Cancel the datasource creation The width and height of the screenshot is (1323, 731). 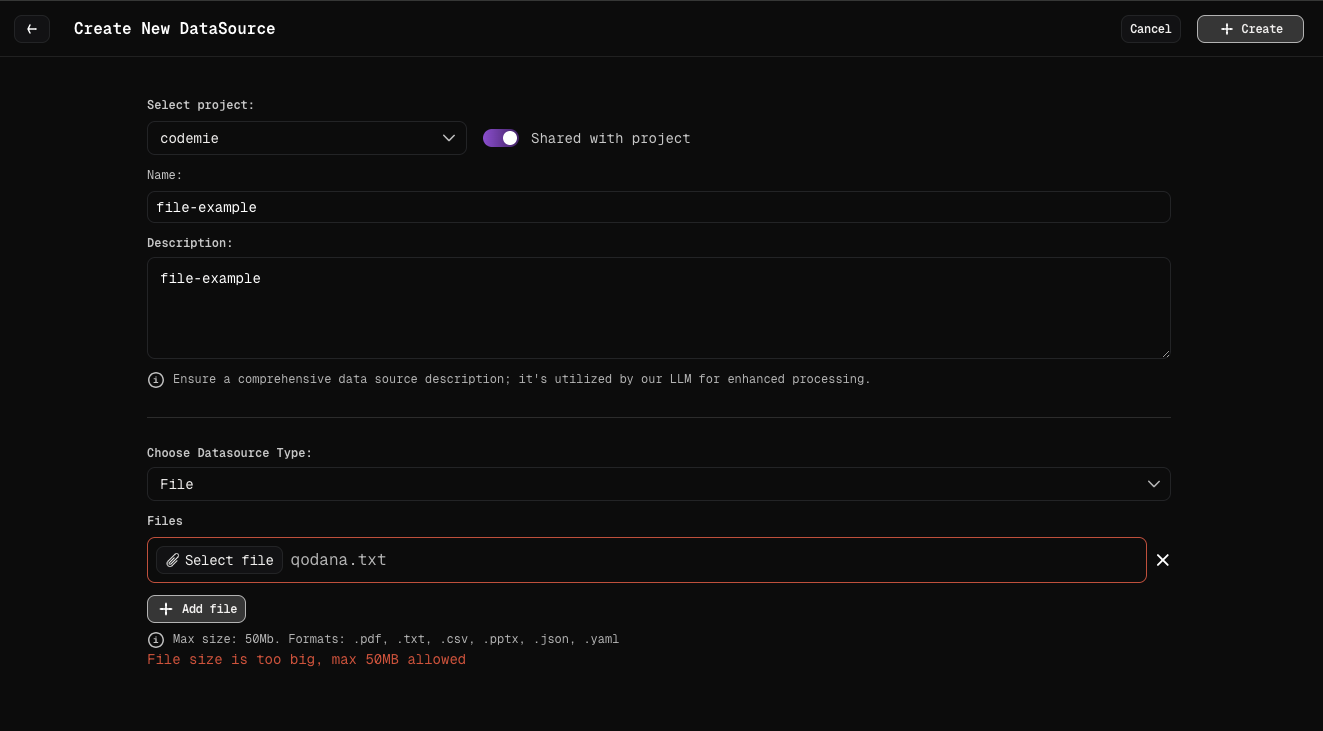click(x=1150, y=29)
